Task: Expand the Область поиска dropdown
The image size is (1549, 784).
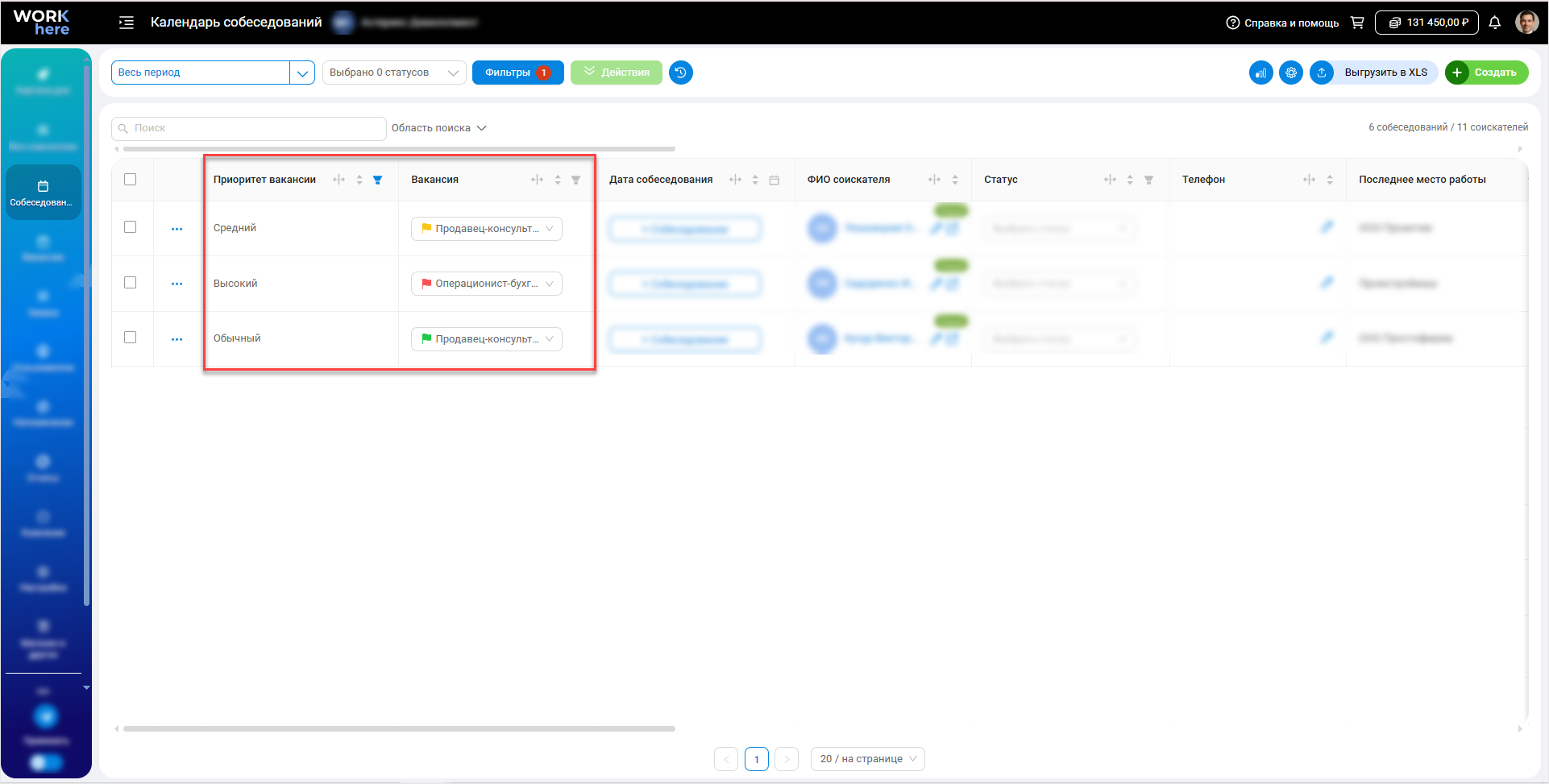Action: tap(439, 128)
